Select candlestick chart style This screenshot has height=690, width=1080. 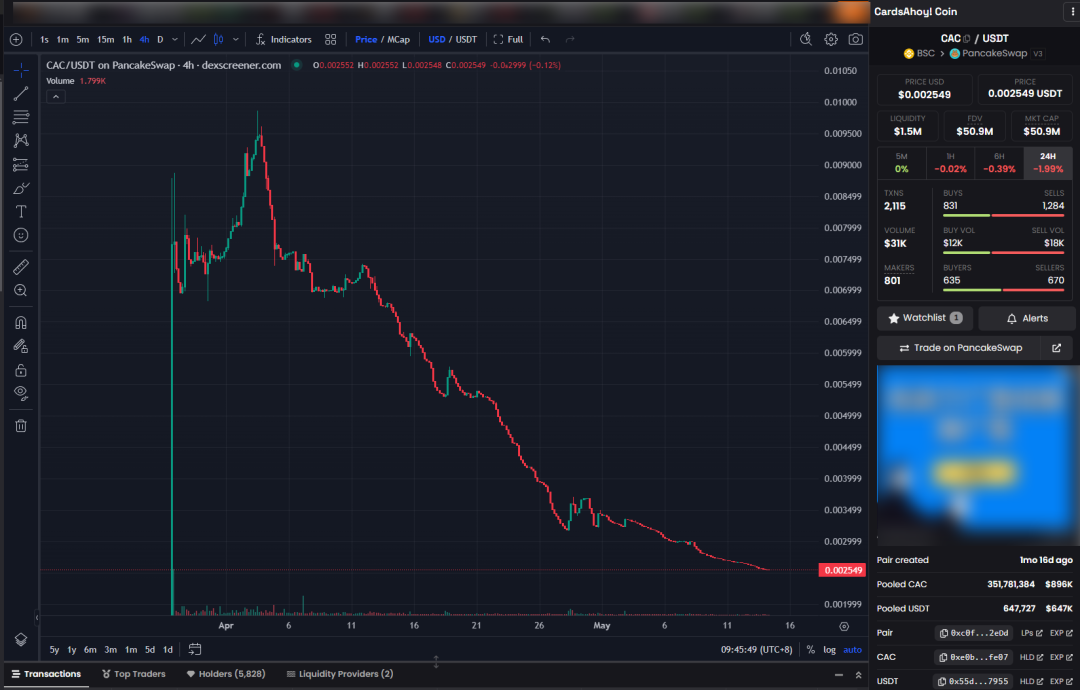point(218,39)
